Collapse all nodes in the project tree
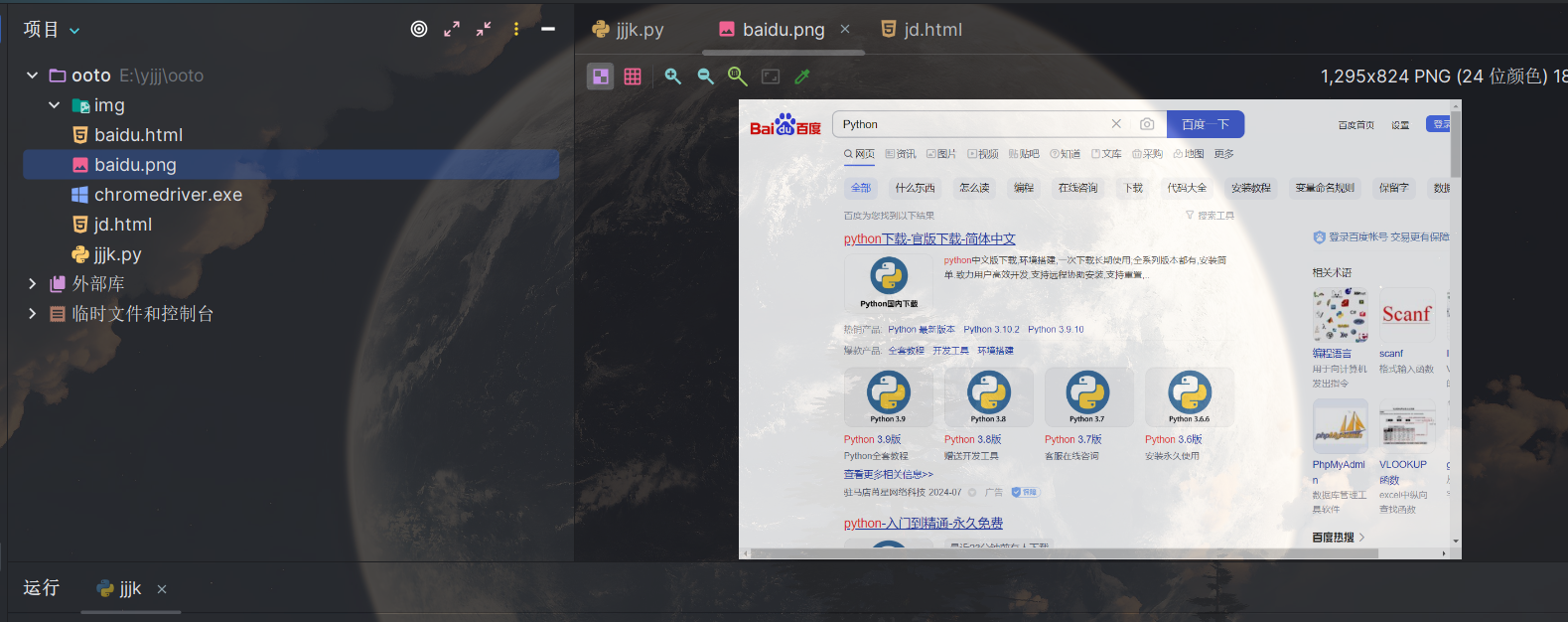1568x622 pixels. coord(484,29)
